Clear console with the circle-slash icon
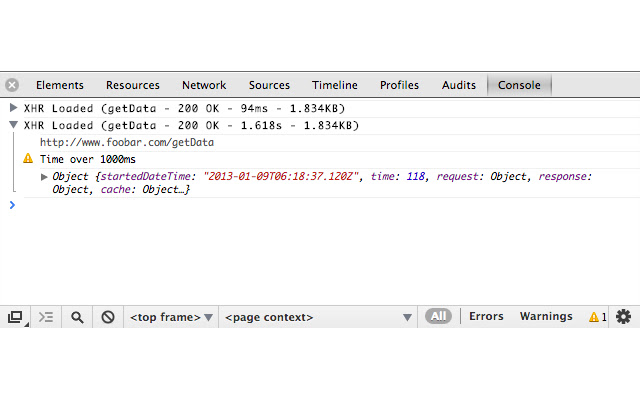The image size is (640, 400). [108, 317]
